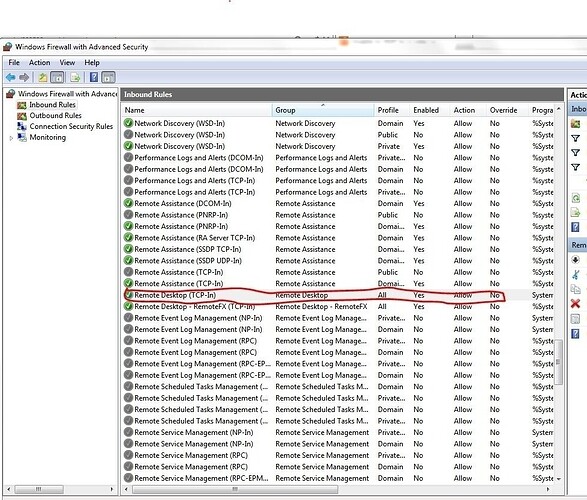Click the rules list horizontal scroll-right arrow
This screenshot has height=500, width=587.
(x=548, y=489)
